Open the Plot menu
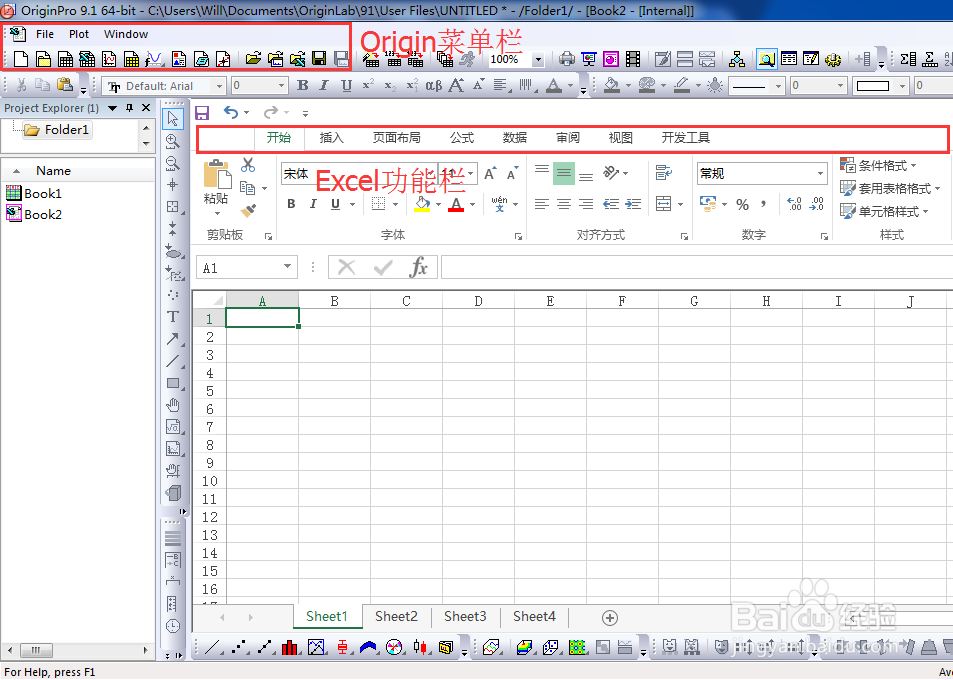The width and height of the screenshot is (953, 680). point(79,34)
